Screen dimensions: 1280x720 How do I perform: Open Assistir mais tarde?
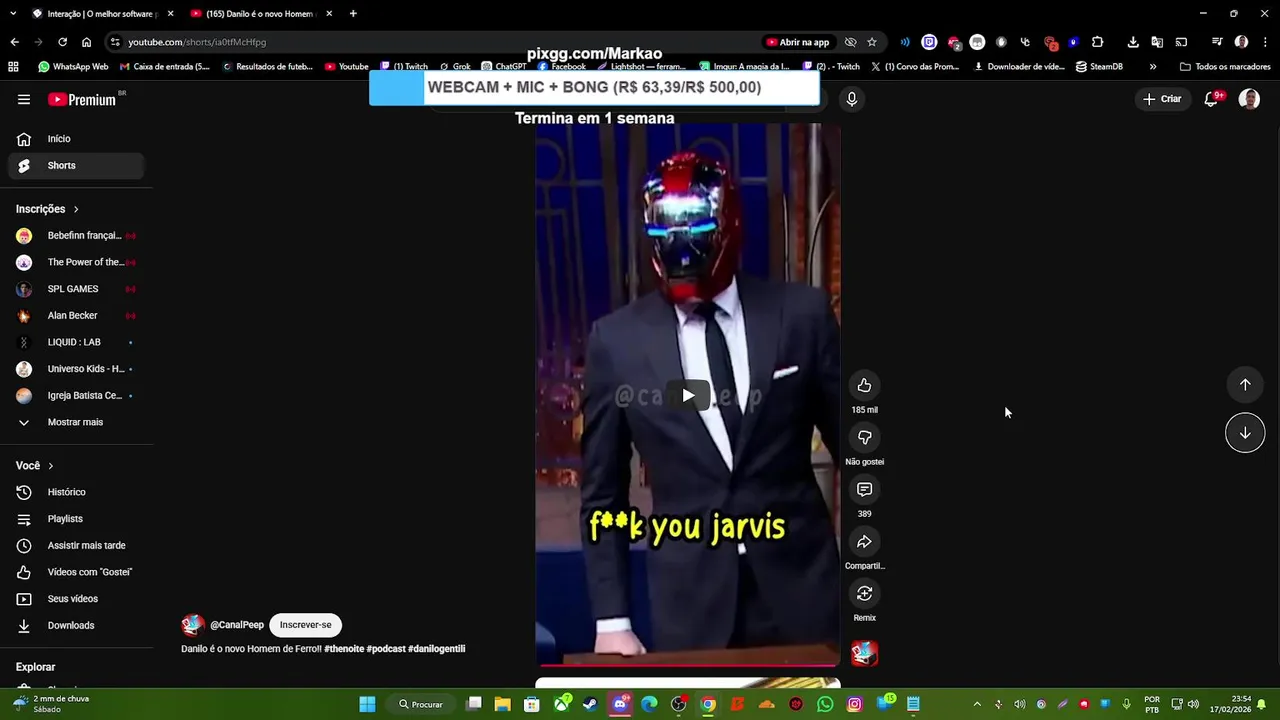[x=76, y=546]
